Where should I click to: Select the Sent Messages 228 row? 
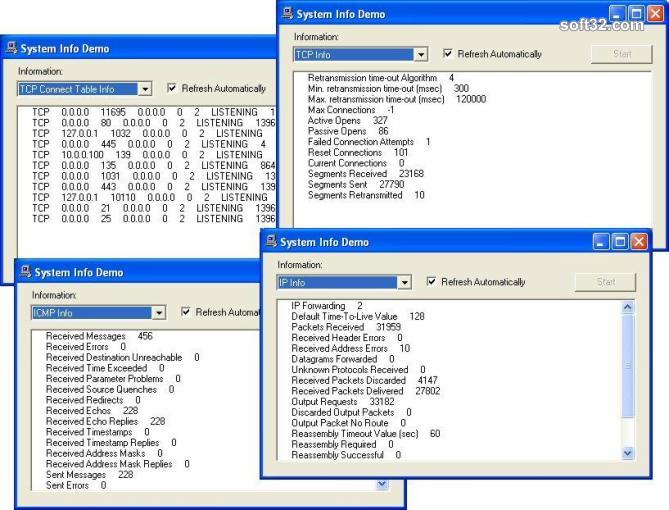tap(89, 475)
